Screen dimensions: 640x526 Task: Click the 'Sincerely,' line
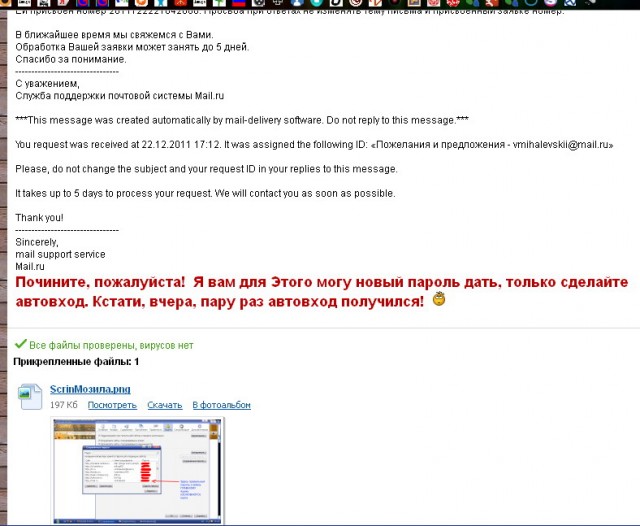tap(37, 242)
